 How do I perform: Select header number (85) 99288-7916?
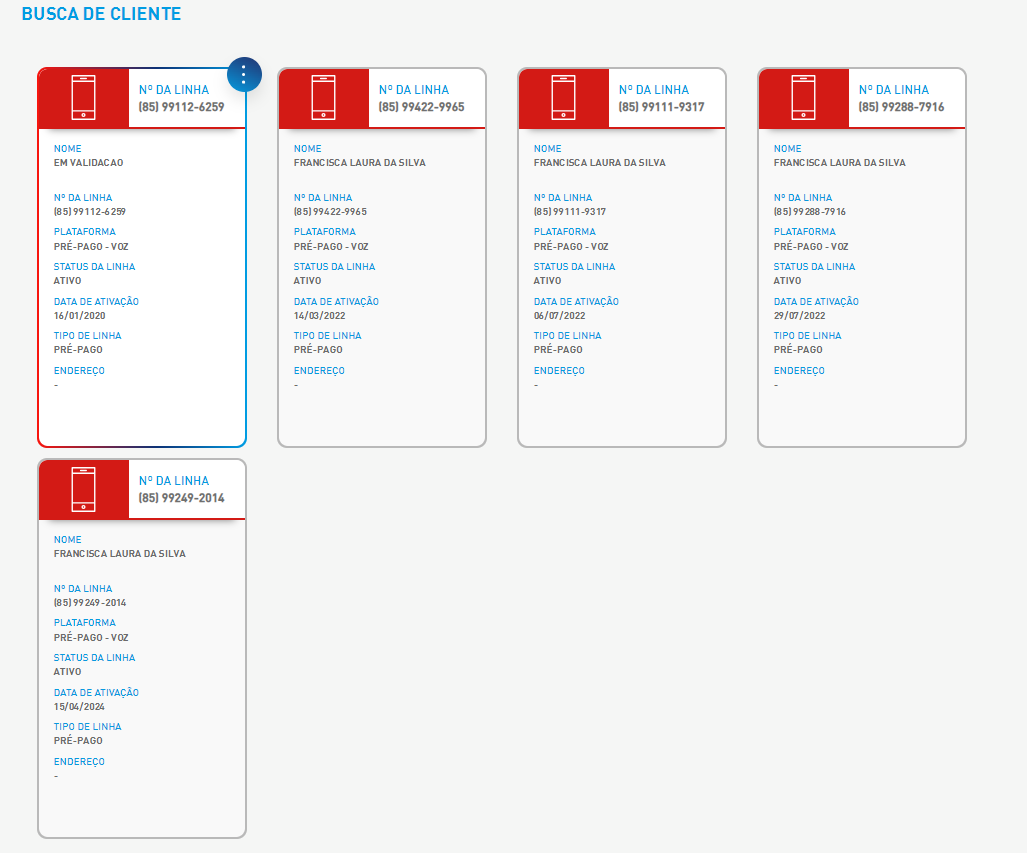pos(902,107)
